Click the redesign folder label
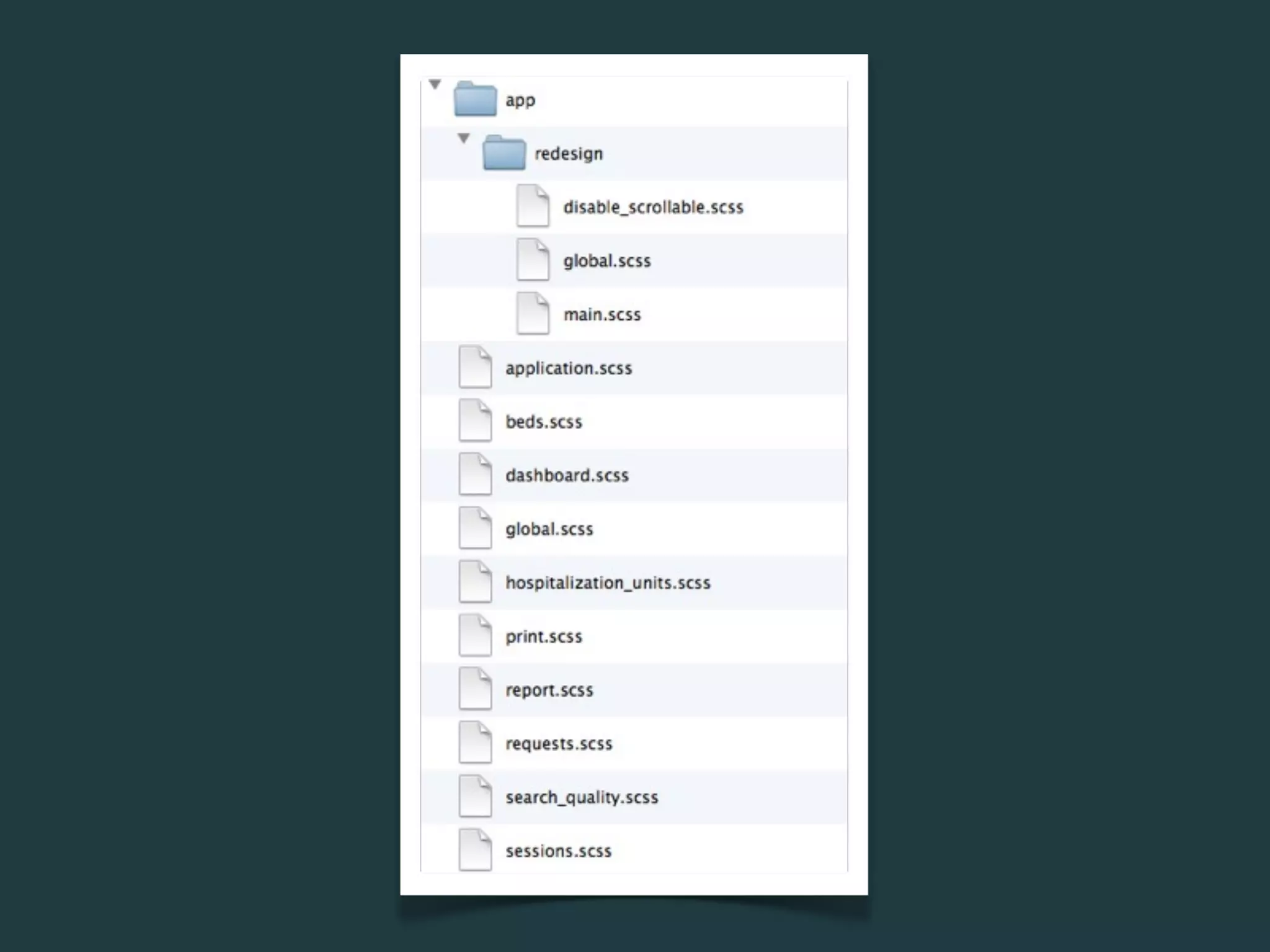 pyautogui.click(x=568, y=153)
